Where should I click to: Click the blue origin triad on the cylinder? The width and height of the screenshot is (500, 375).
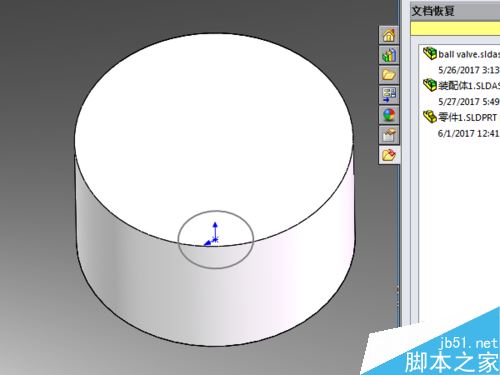click(212, 234)
